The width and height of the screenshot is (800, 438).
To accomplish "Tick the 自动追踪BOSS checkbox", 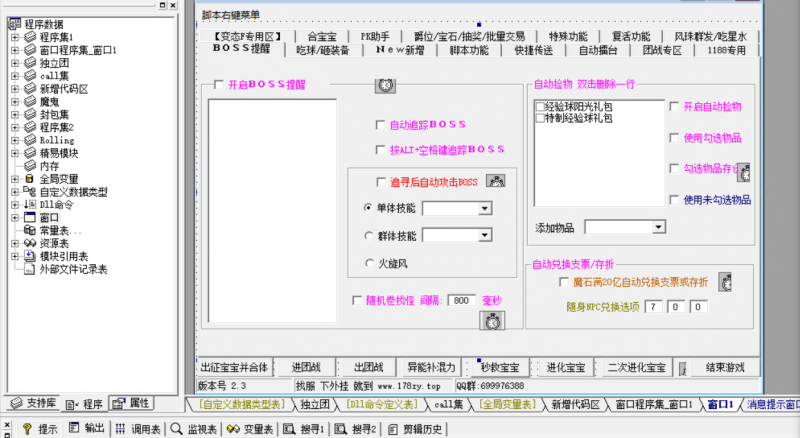I will point(380,125).
